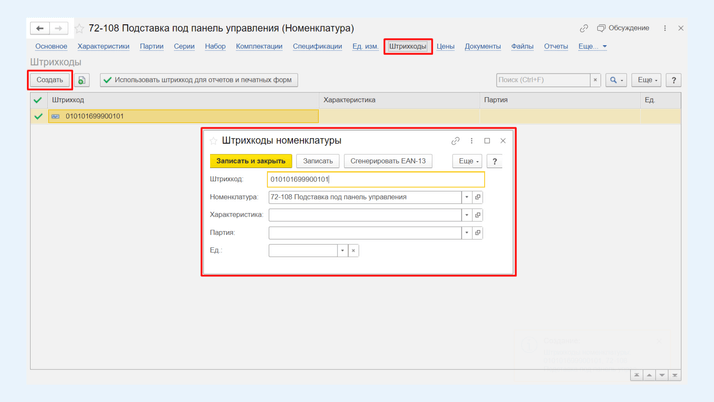Expand the Еще... tabs dropdown
This screenshot has height=402, width=714.
point(592,46)
